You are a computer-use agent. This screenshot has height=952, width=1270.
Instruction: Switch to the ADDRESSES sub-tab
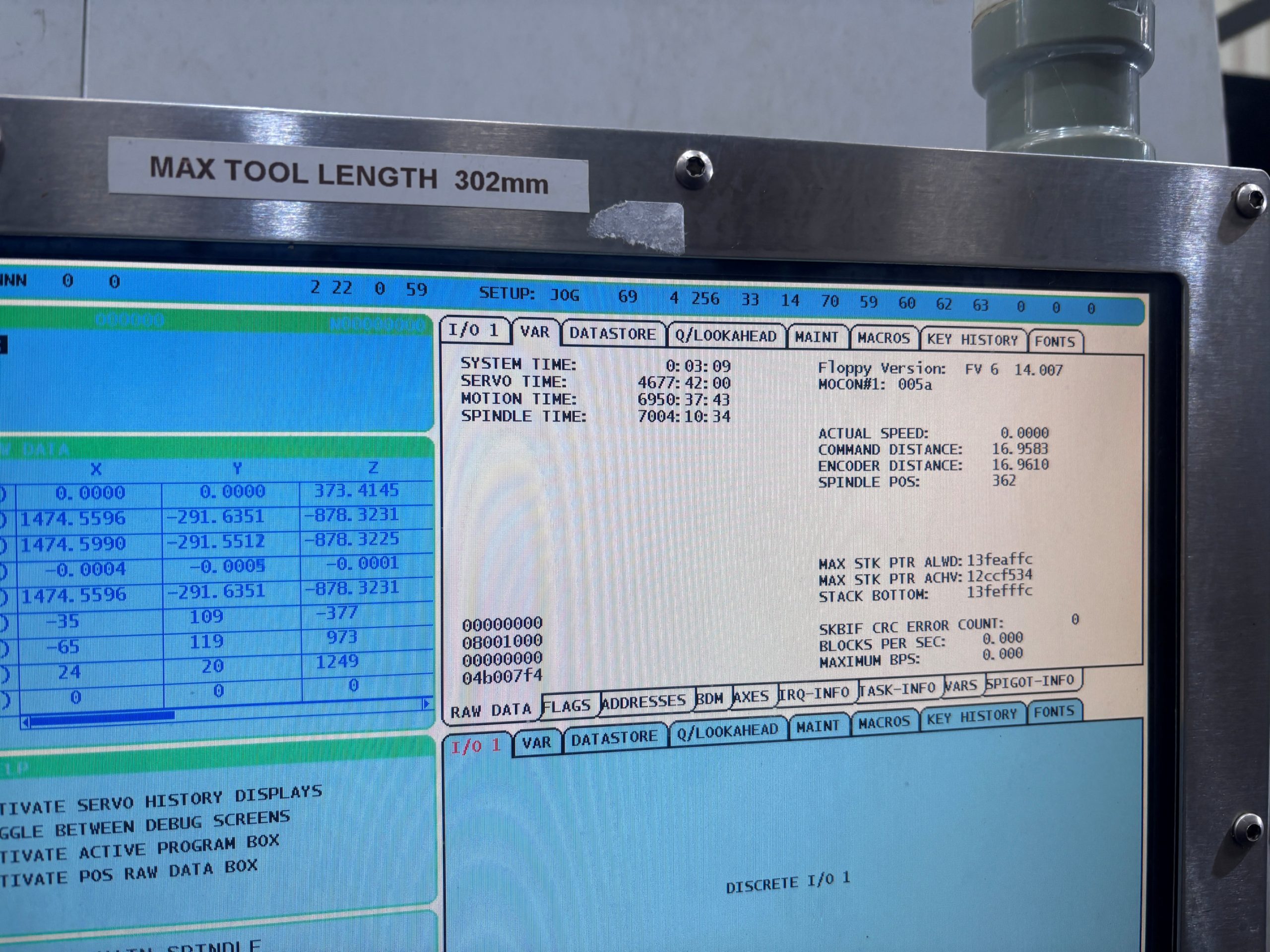pyautogui.click(x=643, y=701)
